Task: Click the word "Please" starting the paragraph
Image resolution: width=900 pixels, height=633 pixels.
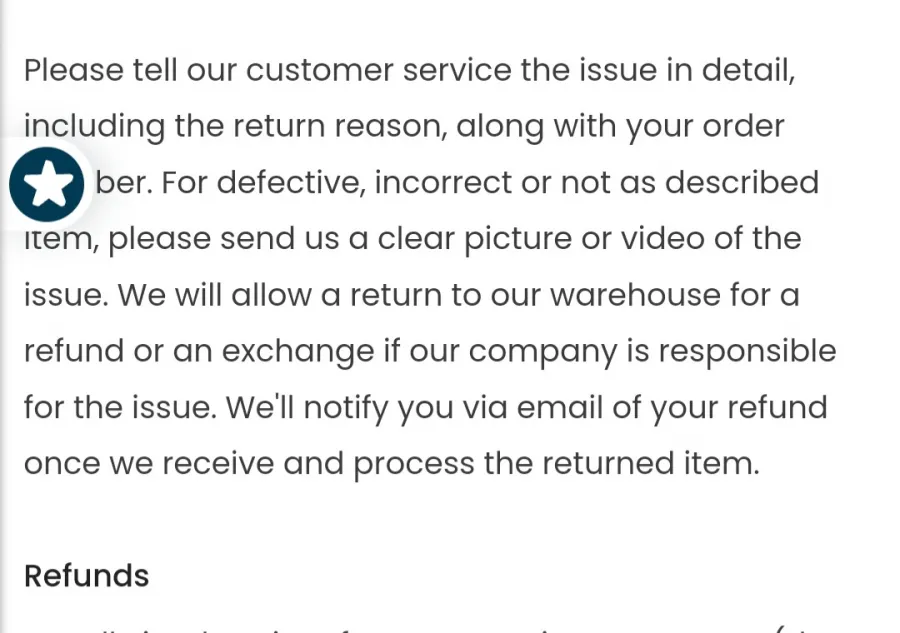Action: coord(74,71)
